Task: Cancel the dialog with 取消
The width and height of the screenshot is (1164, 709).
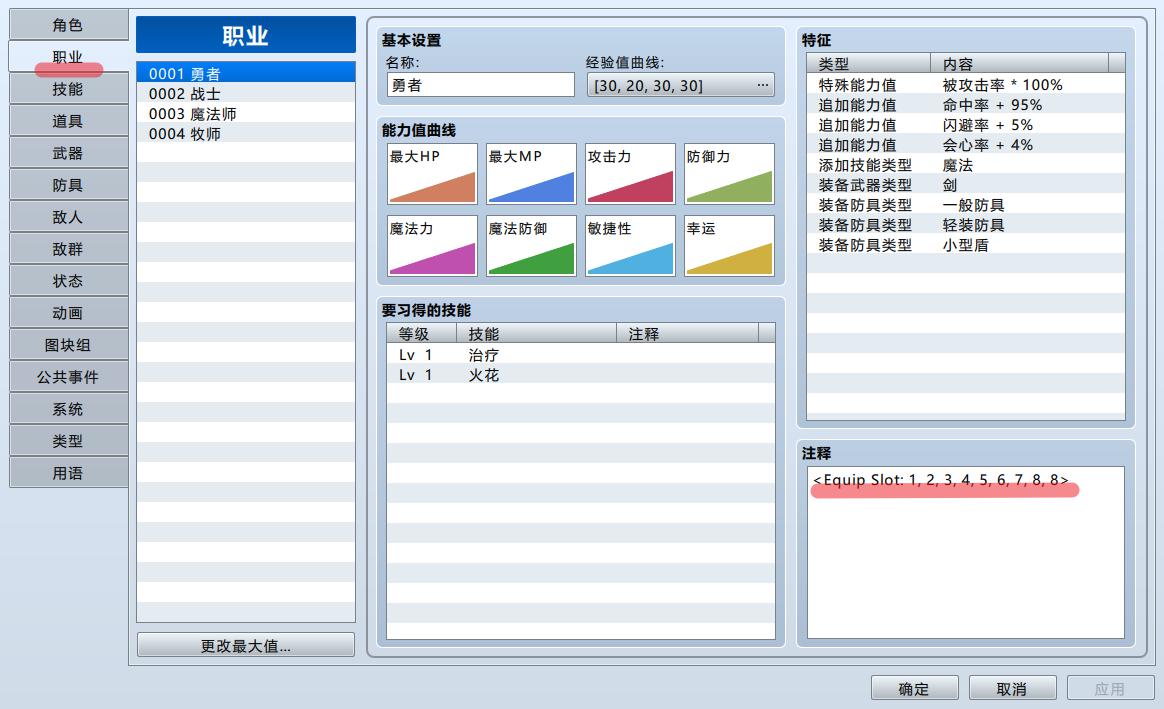Action: coord(1013,688)
